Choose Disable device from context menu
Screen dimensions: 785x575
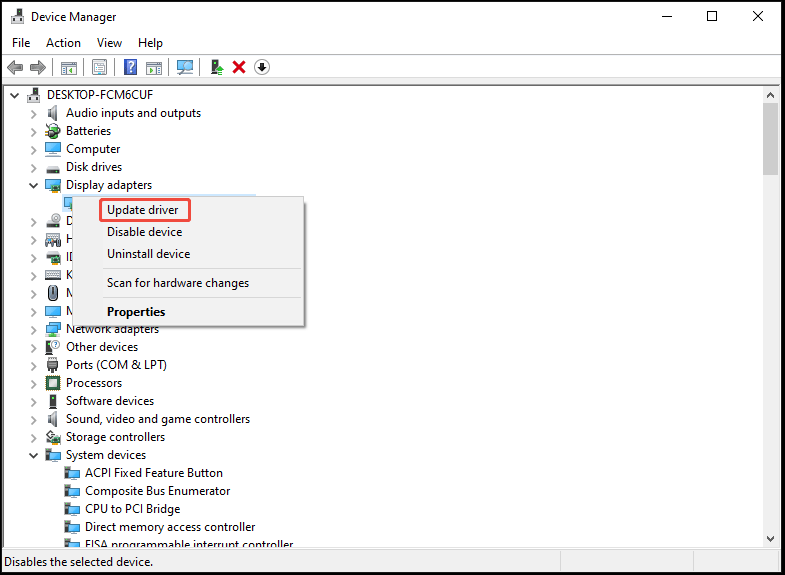[x=188, y=232]
